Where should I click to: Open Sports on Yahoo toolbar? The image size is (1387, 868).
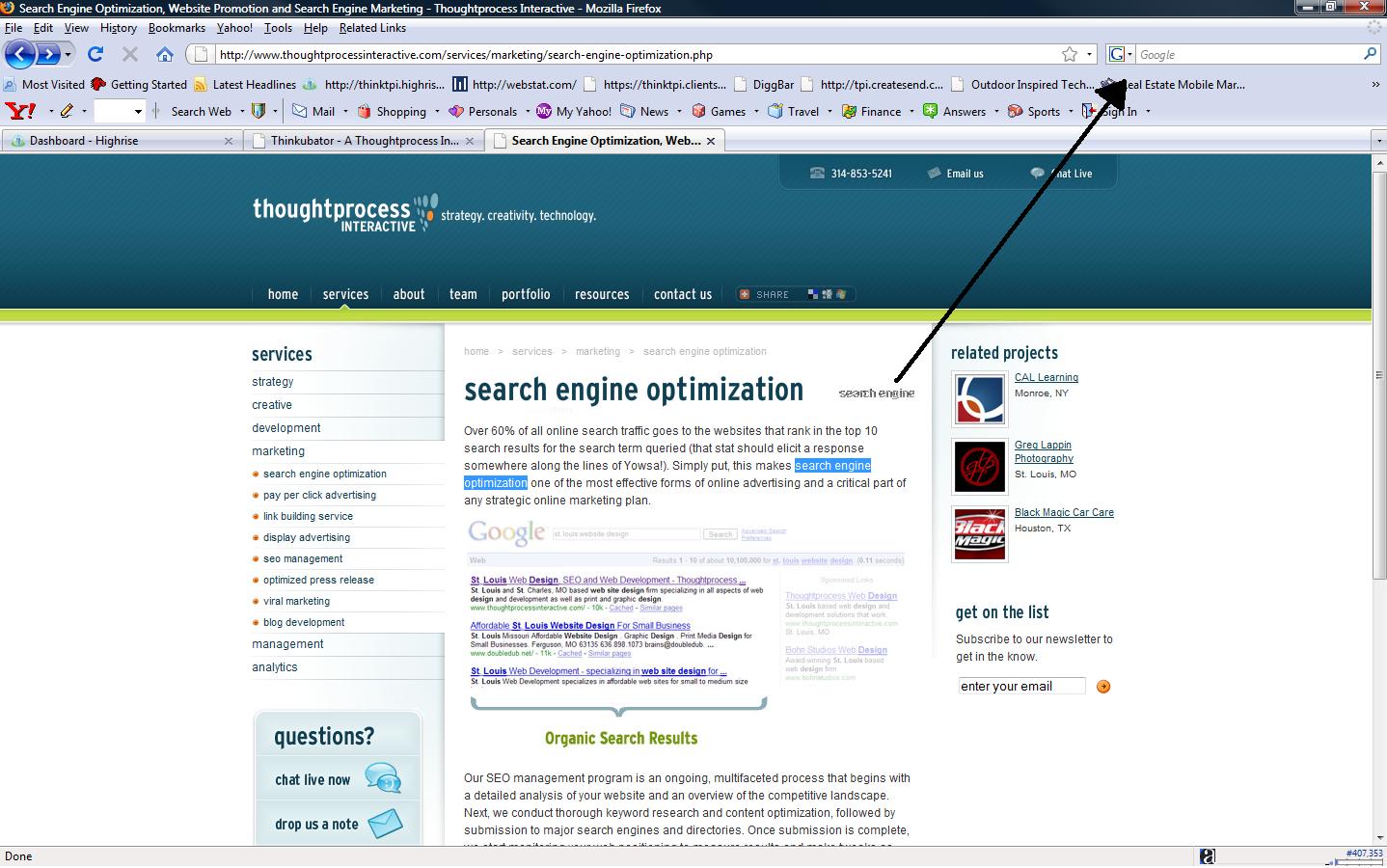(1034, 111)
